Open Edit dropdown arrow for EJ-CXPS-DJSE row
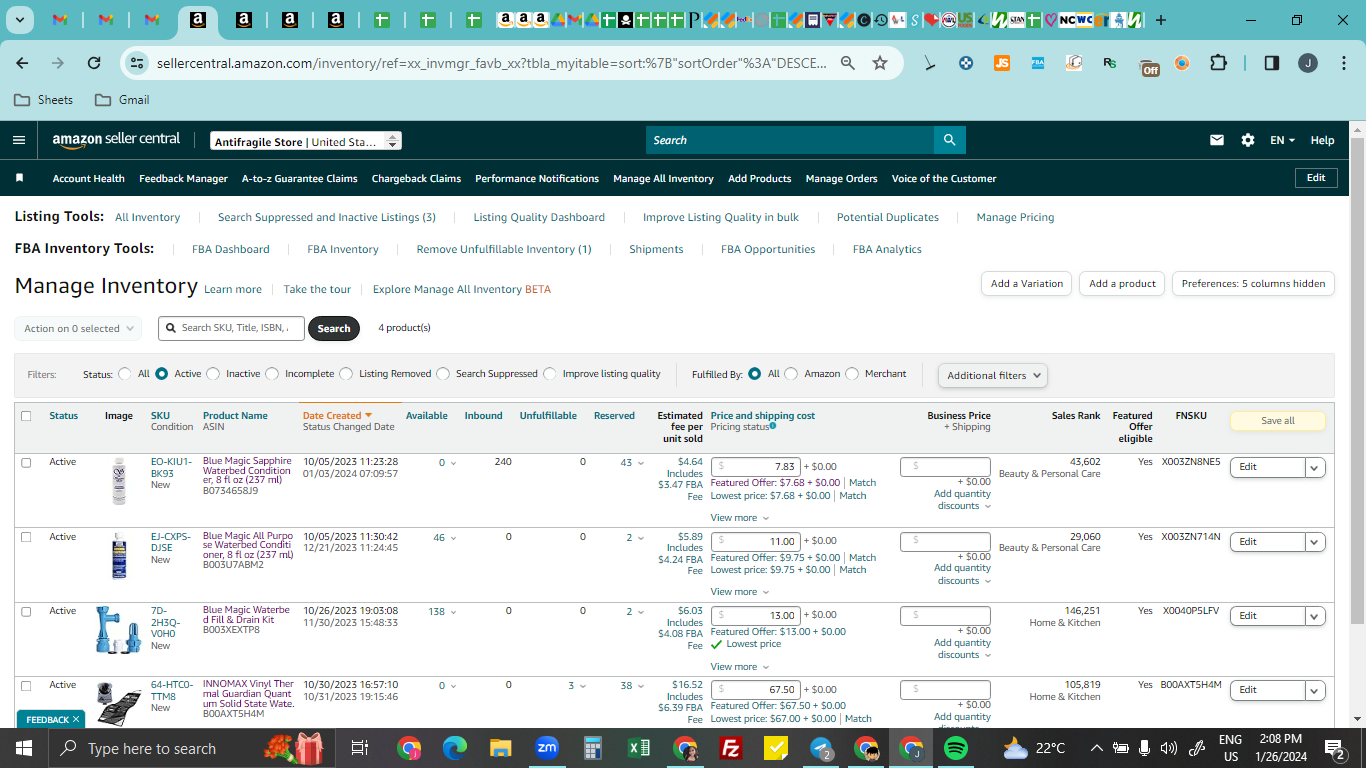The height and width of the screenshot is (768, 1366). pos(1315,542)
